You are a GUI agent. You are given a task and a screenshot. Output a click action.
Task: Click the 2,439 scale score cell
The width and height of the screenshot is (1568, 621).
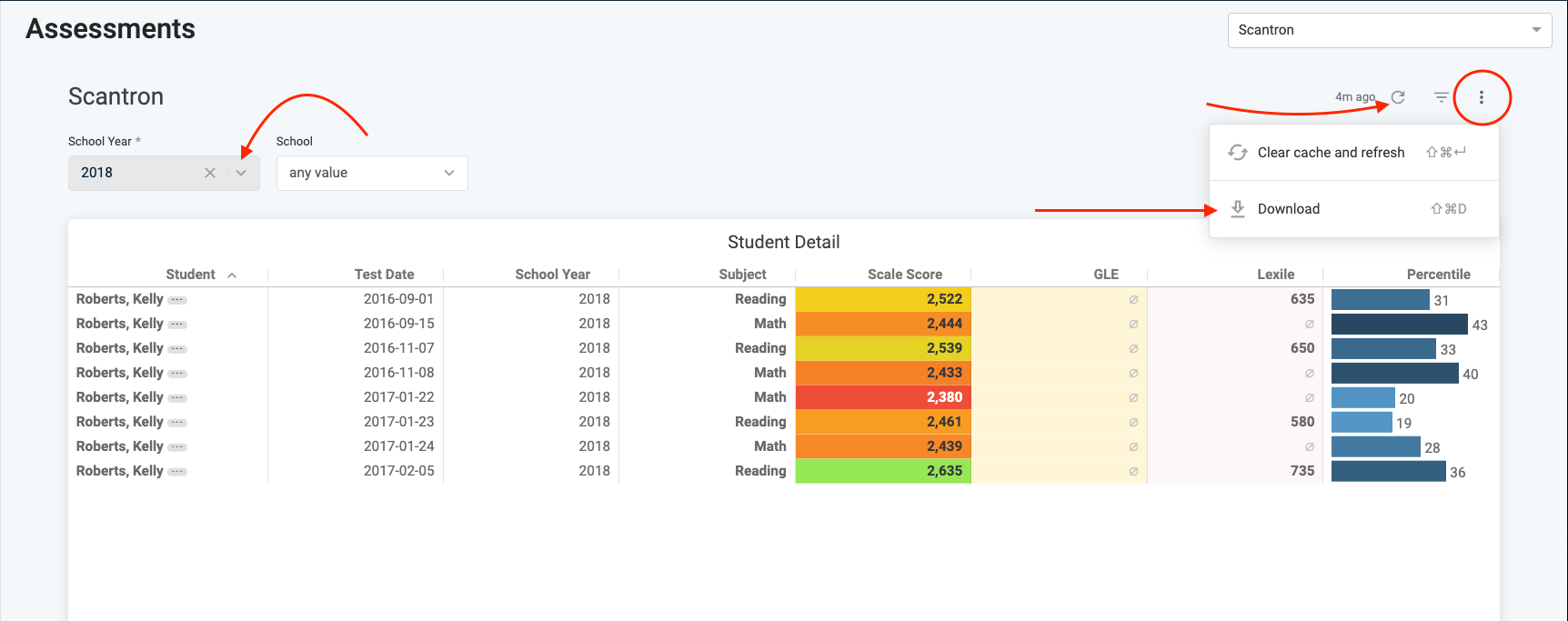pyautogui.click(x=883, y=446)
